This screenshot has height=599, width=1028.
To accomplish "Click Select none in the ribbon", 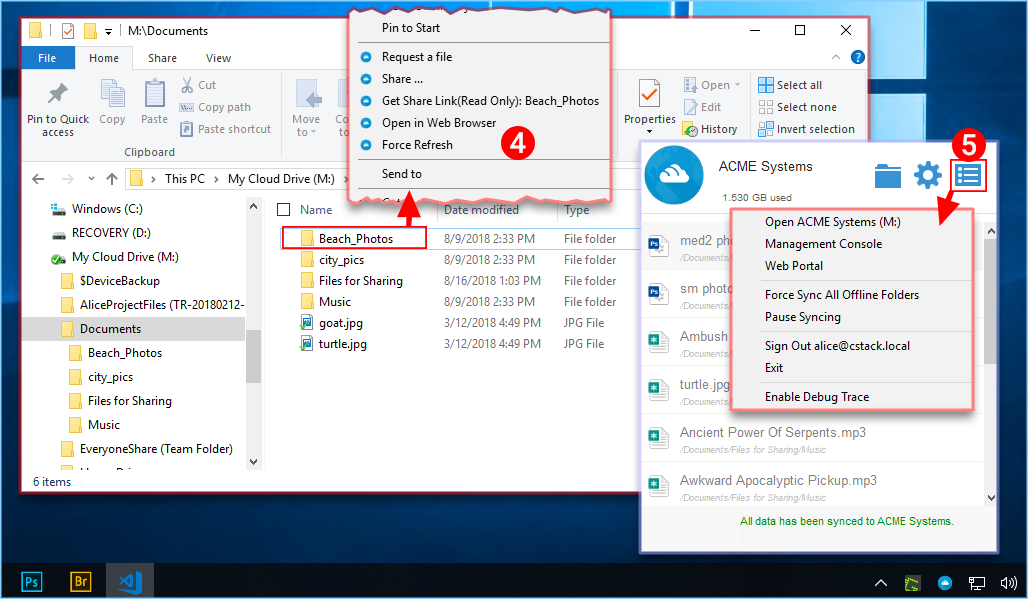I will point(797,107).
